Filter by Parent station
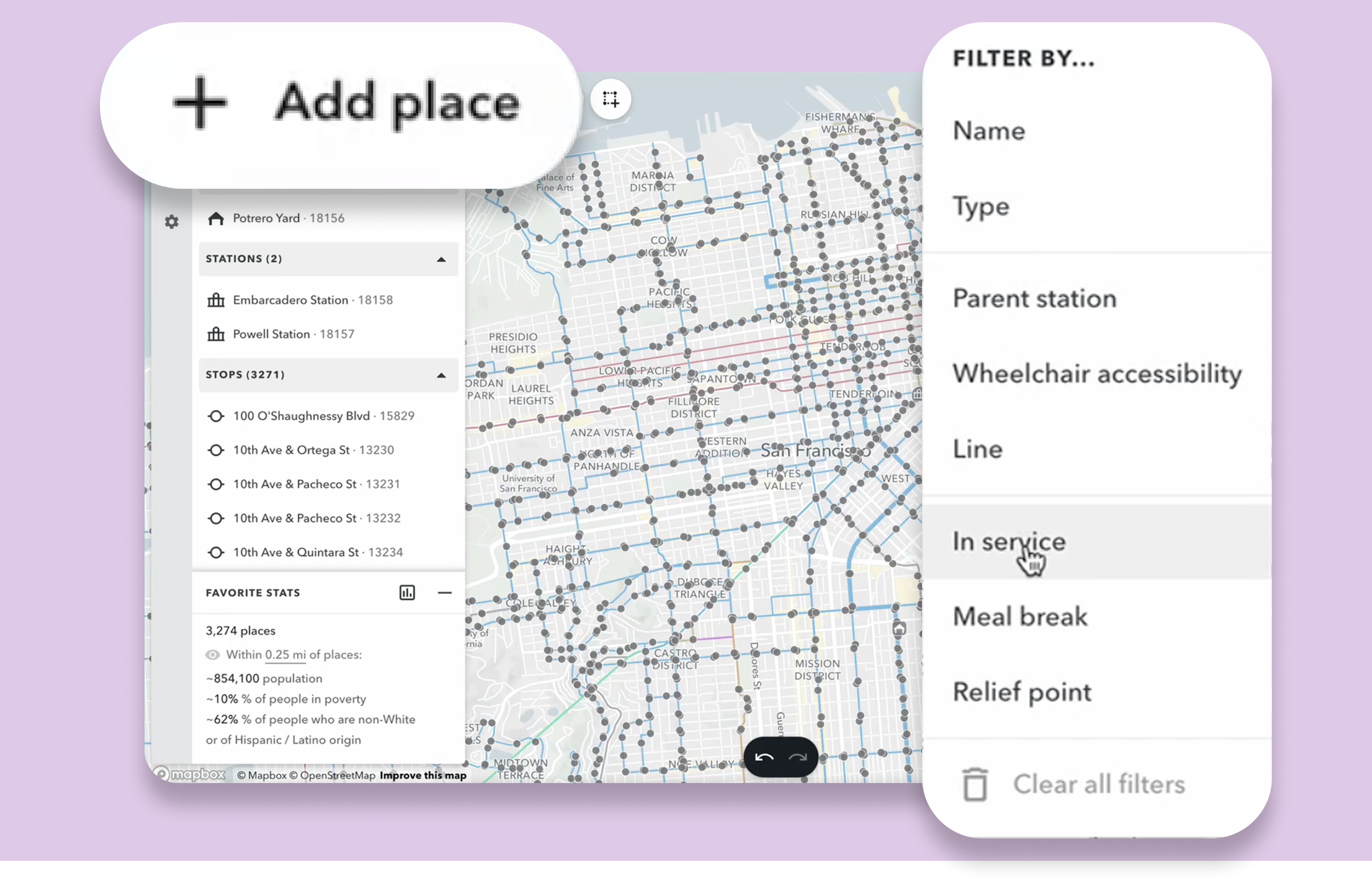Screen dimensions: 1372x883 tap(1097, 298)
